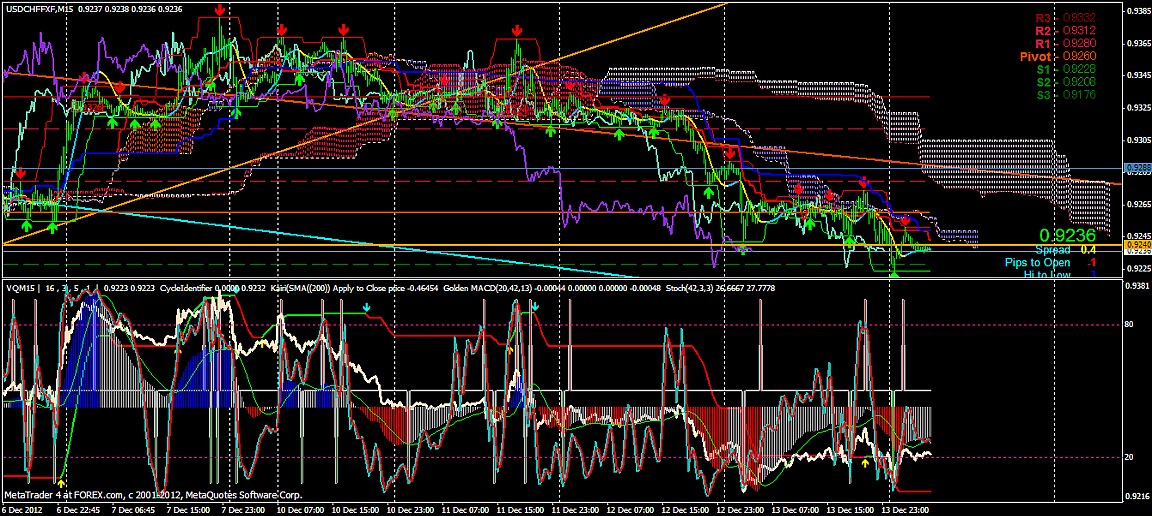Click the yellow 0.9240 price tag on axis
The image size is (1152, 516).
pyautogui.click(x=1136, y=244)
